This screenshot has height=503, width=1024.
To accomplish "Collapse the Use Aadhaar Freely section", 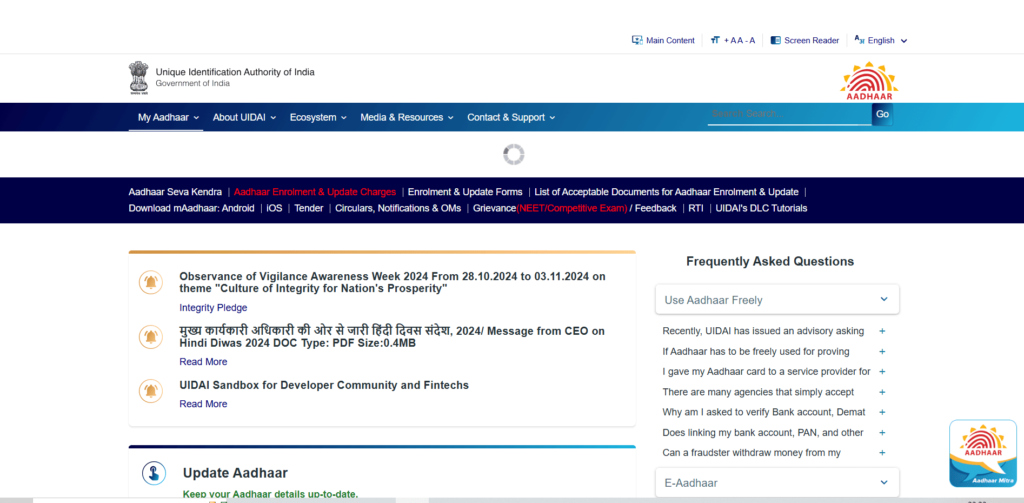I will [x=884, y=299].
